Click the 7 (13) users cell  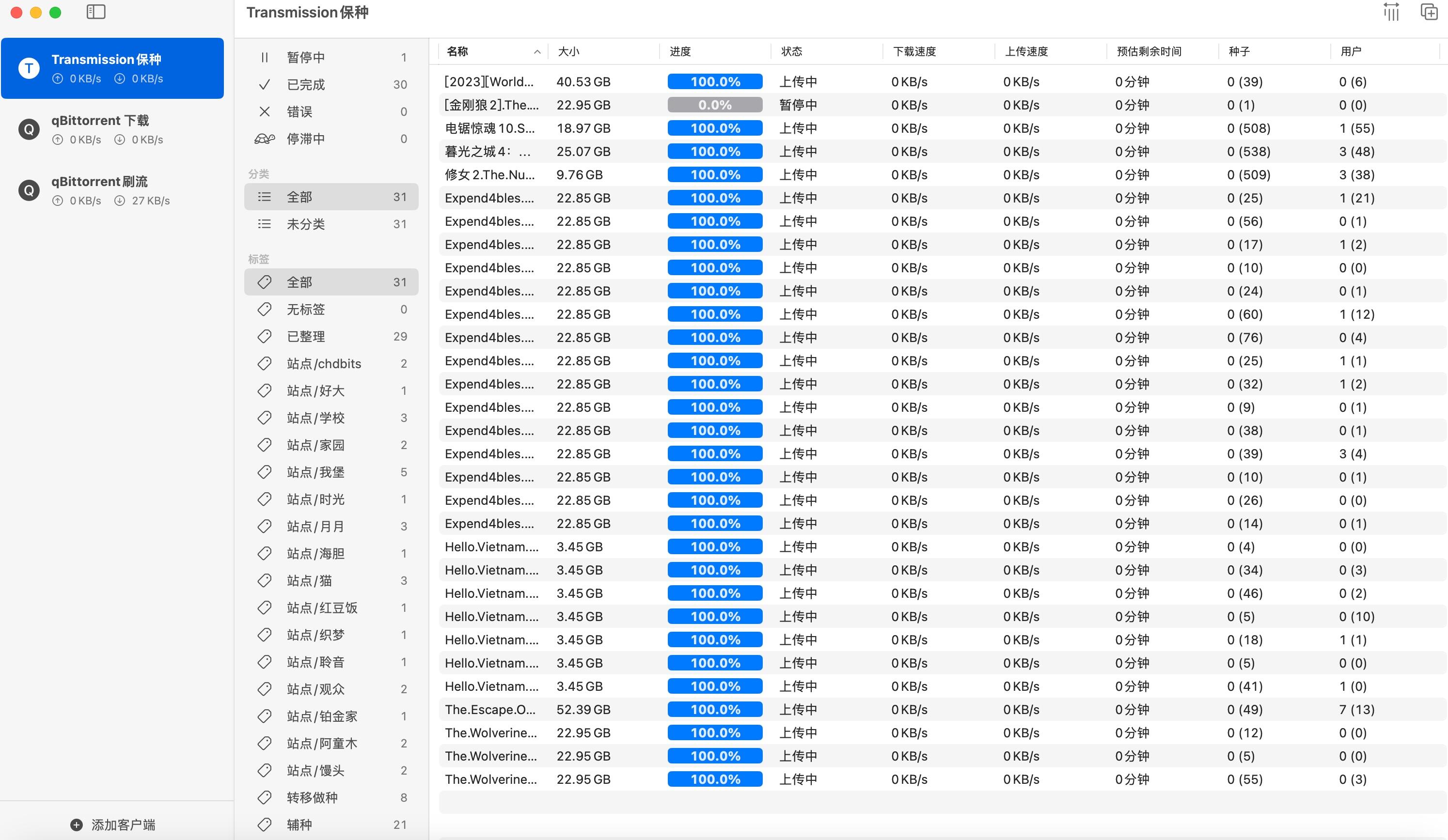click(x=1356, y=710)
